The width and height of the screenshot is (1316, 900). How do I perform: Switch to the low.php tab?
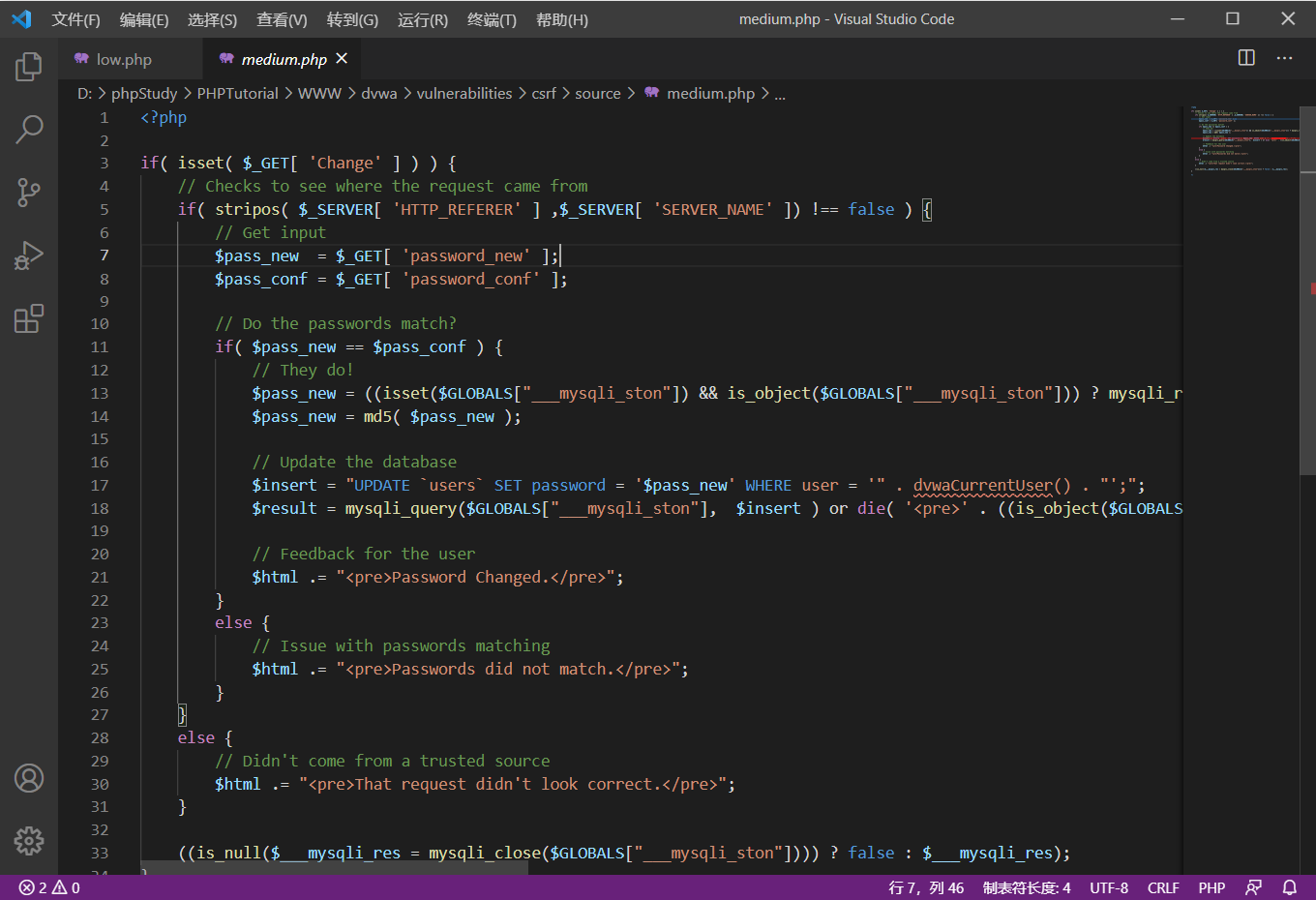tap(124, 59)
